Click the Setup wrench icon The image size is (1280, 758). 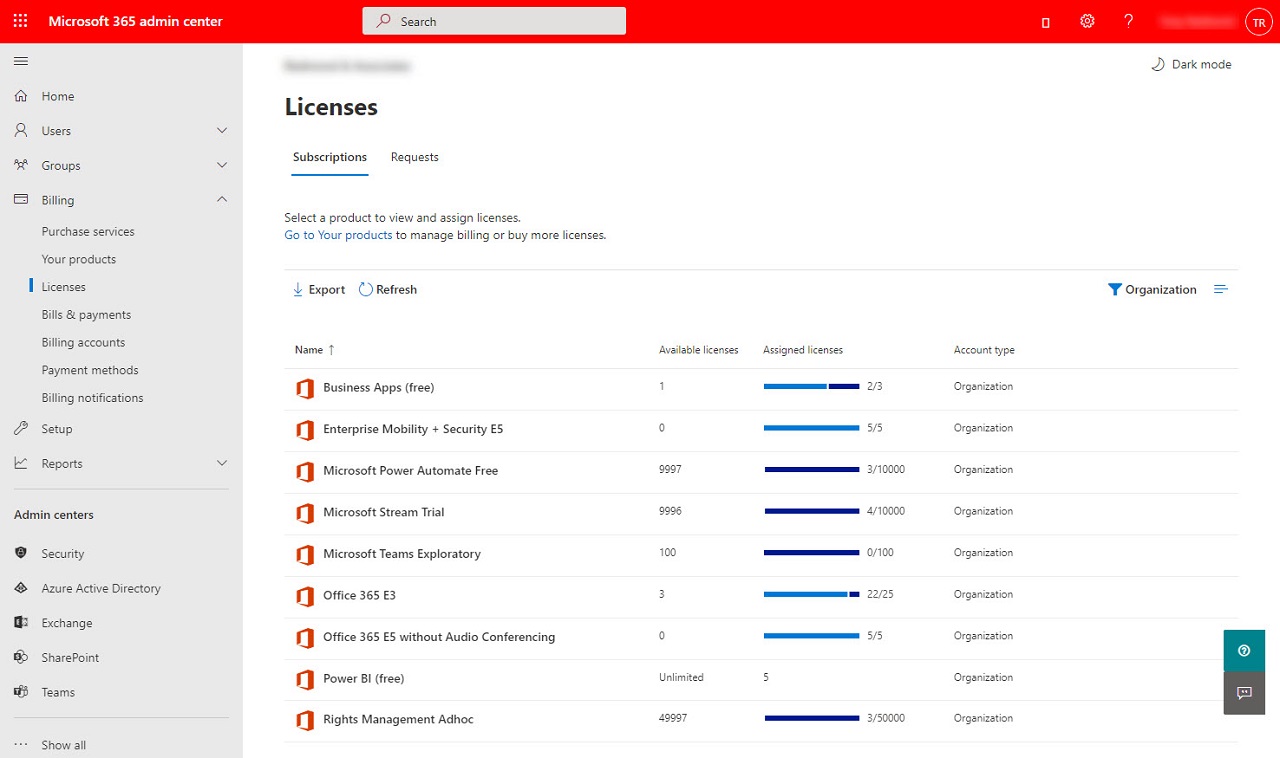pos(21,429)
